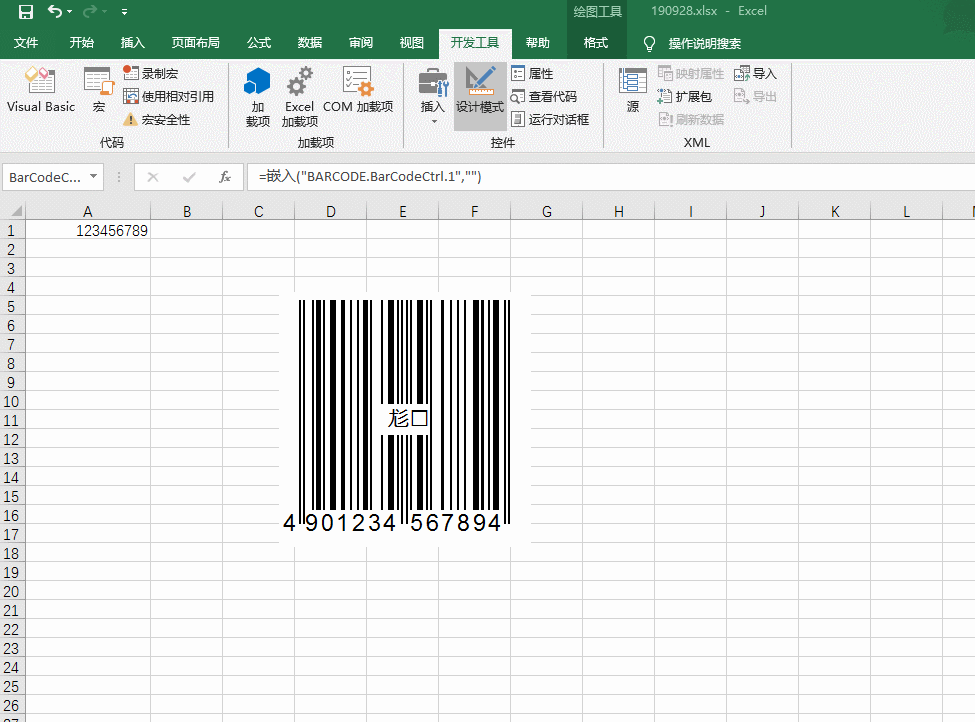This screenshot has width=975, height=722.
Task: Open the 帮助 tab
Action: click(x=537, y=43)
